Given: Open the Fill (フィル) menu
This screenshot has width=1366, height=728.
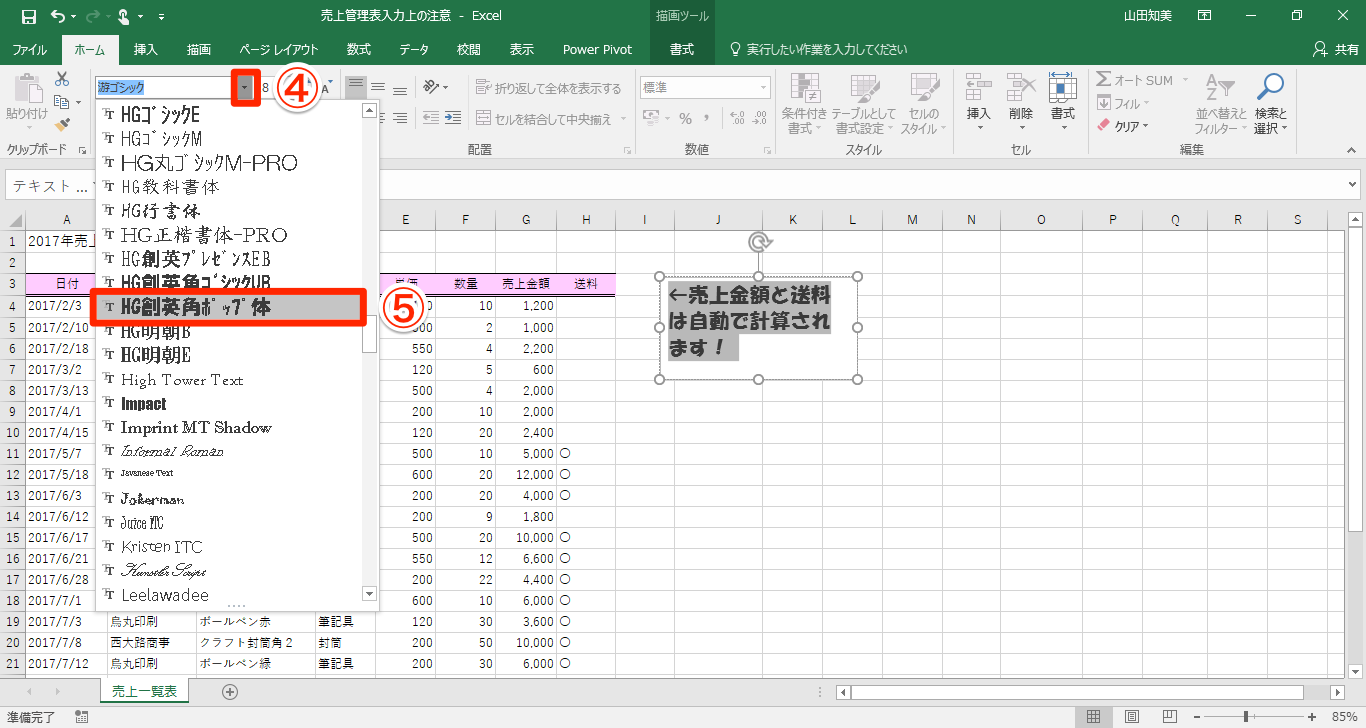Looking at the screenshot, I should point(1123,103).
